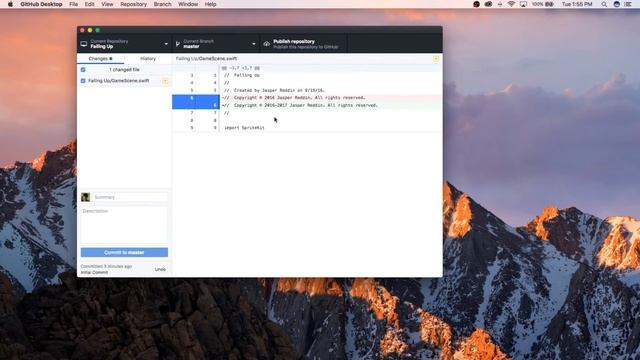Screen dimensions: 640x360
Task: Select the added 2016-2017 copyright diff line
Action: (331, 105)
